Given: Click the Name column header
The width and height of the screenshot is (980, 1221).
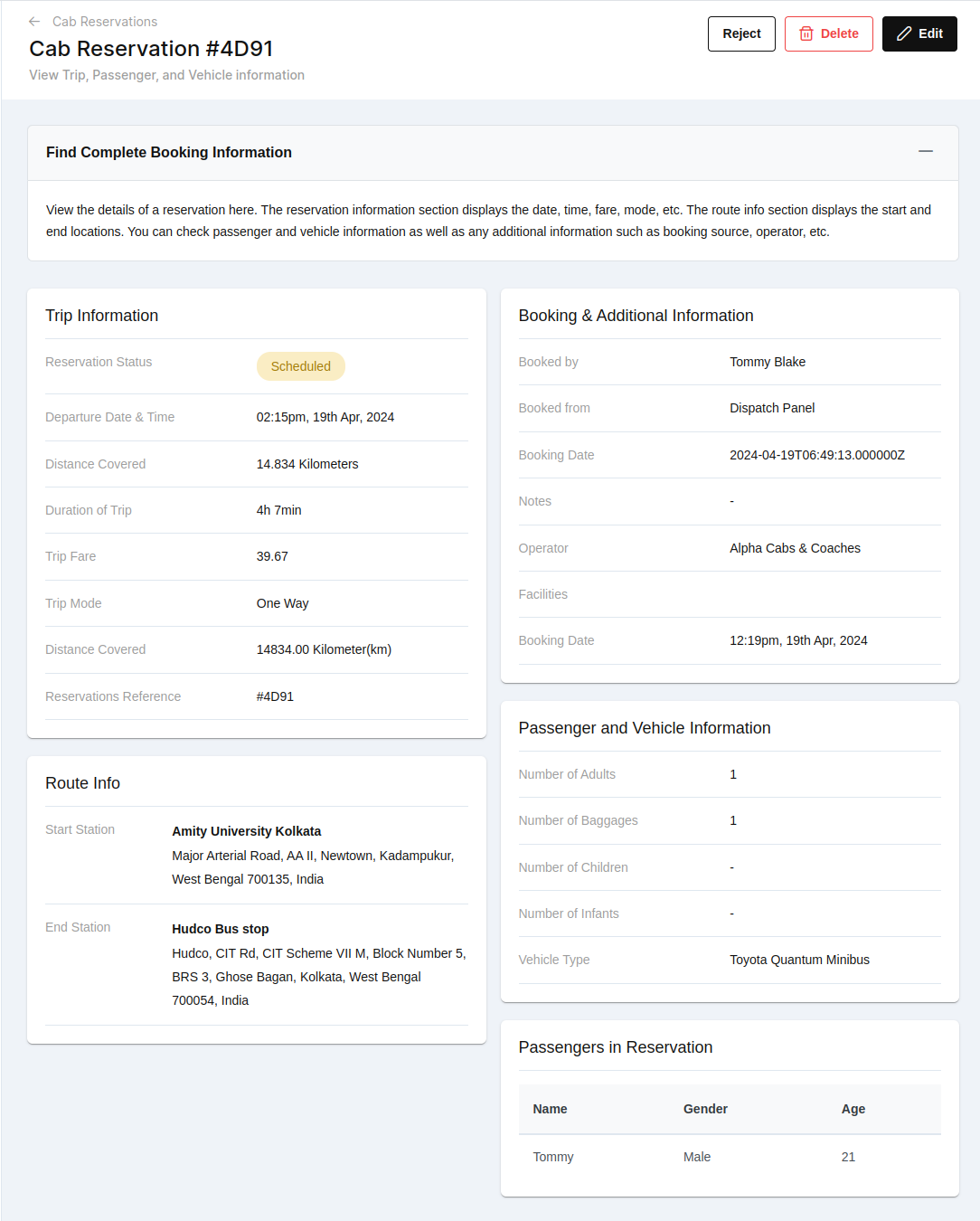Looking at the screenshot, I should pyautogui.click(x=550, y=1109).
